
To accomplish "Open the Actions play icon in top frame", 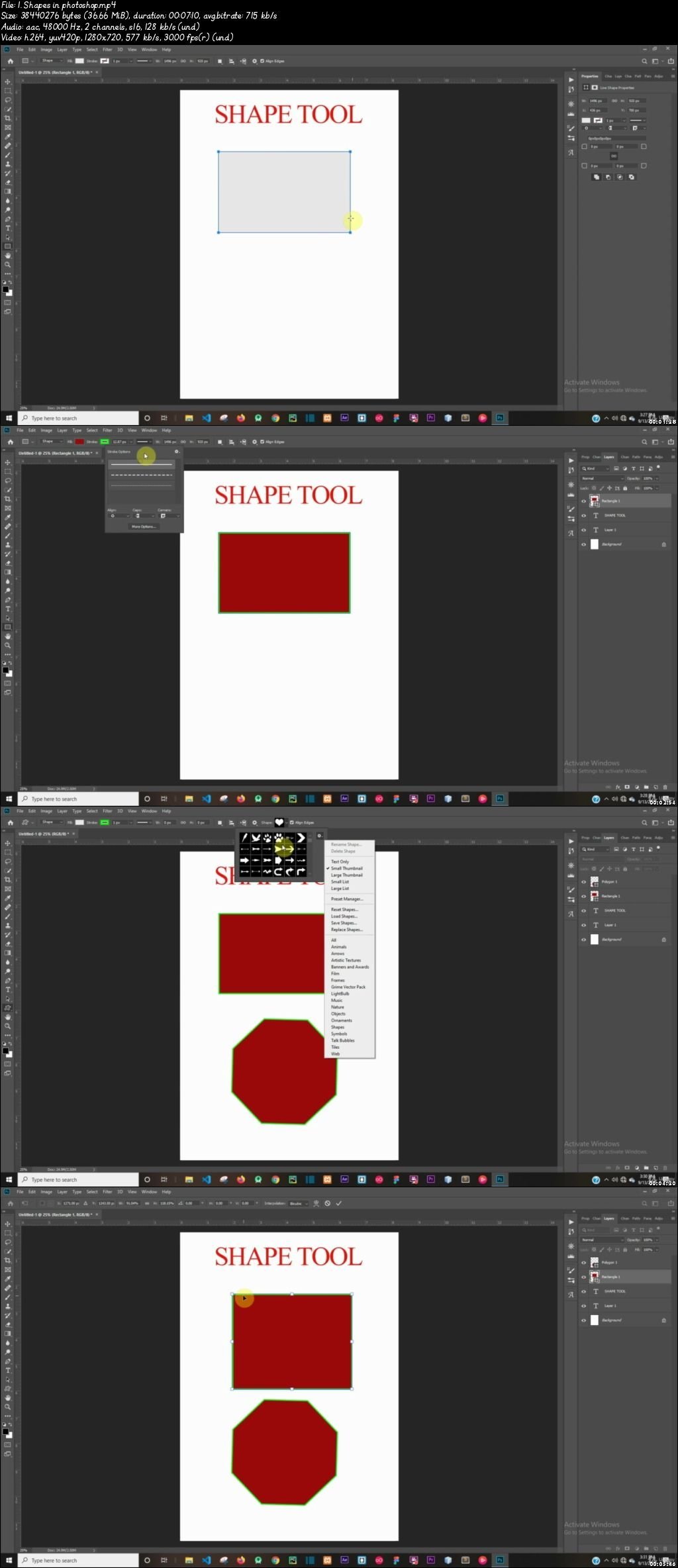I will tap(571, 79).
